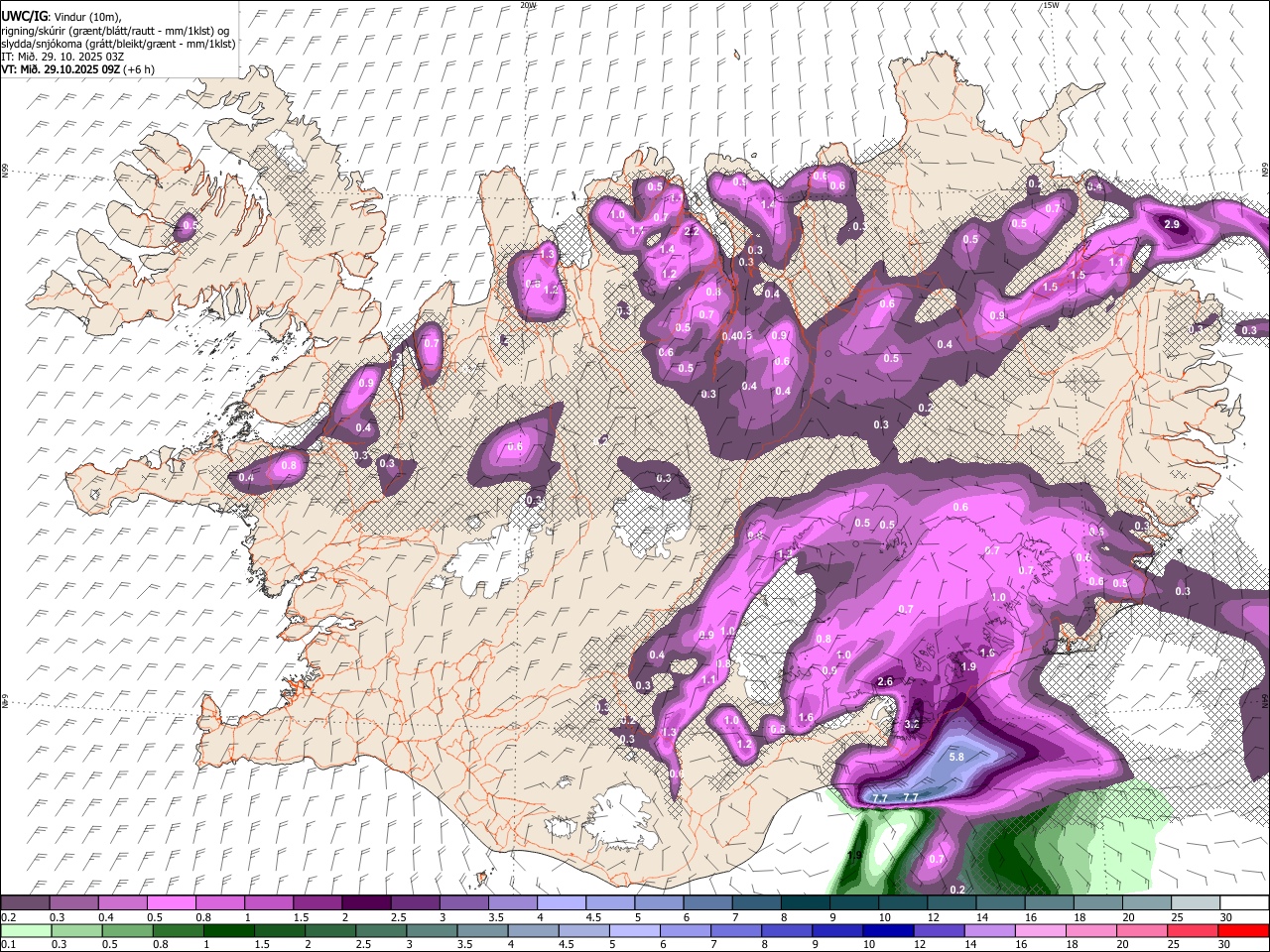Click the 3.2 precipitation value label
1270x952 pixels.
913,725
